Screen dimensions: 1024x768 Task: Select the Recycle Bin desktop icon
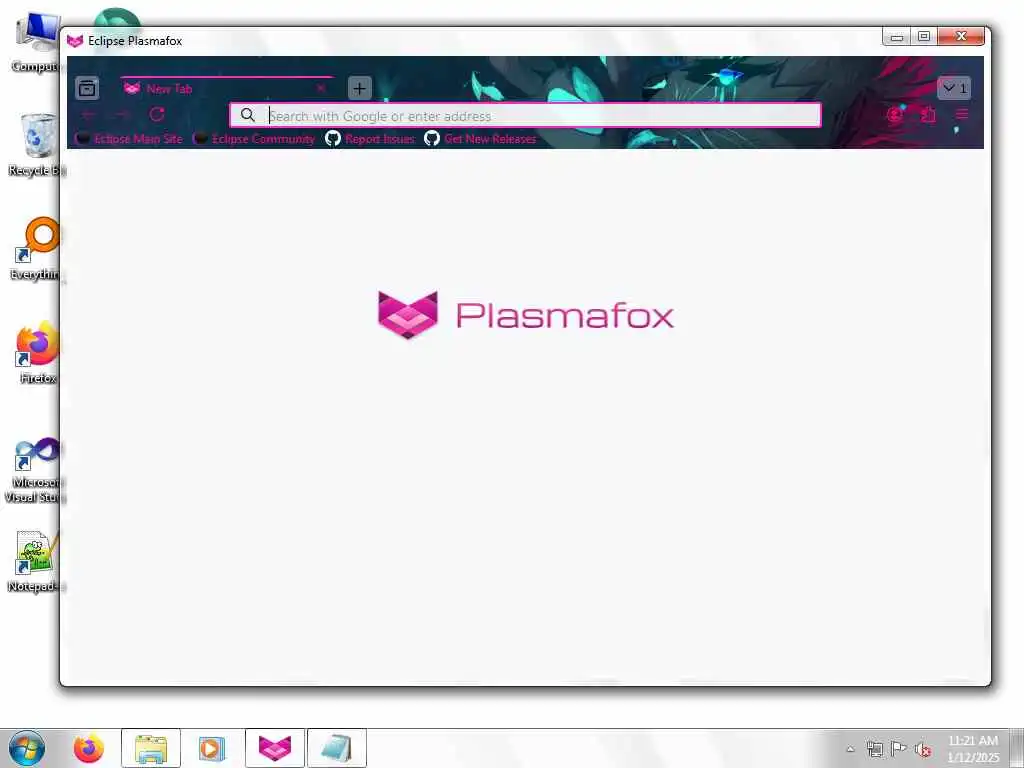[x=37, y=144]
